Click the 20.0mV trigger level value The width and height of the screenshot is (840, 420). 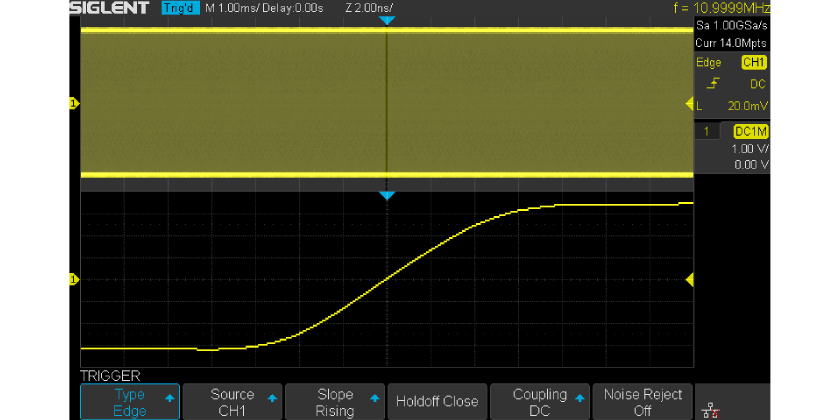pos(747,105)
